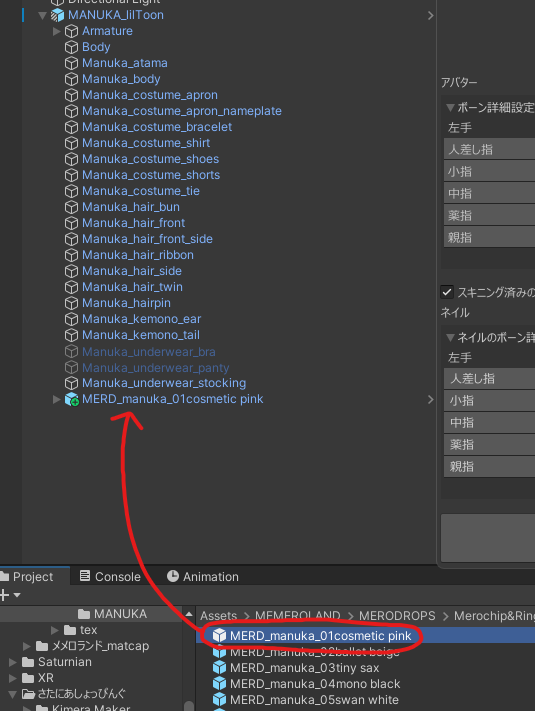The width and height of the screenshot is (535, 711).
Task: Click the added-prefab icon of MERD_manuka_01cosmetic pink in Hierarchy
Action: 72,399
